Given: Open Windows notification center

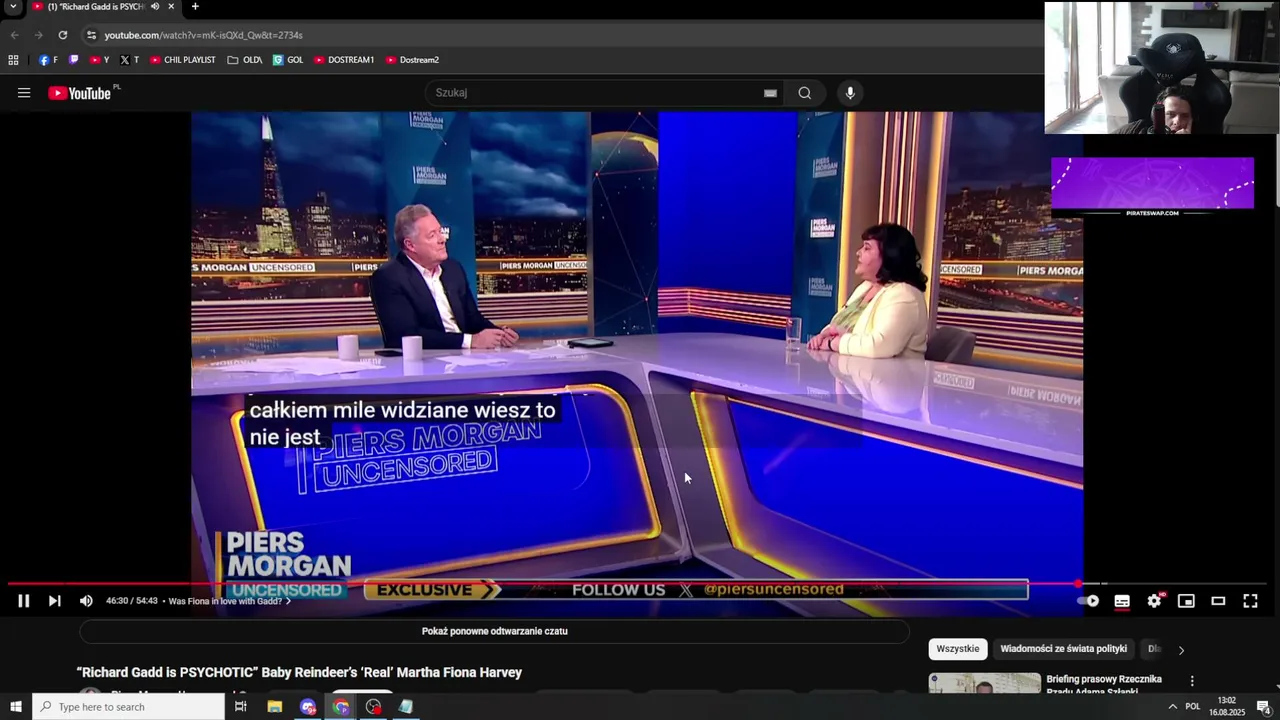Looking at the screenshot, I should (1263, 707).
